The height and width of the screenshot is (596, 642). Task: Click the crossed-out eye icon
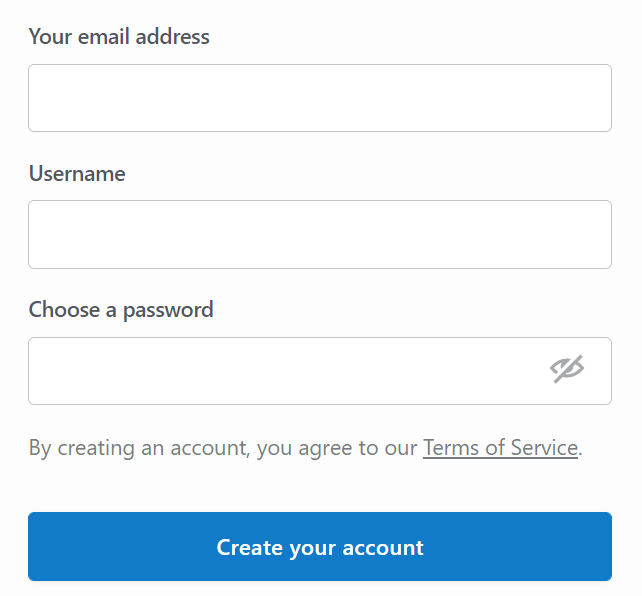tap(567, 370)
